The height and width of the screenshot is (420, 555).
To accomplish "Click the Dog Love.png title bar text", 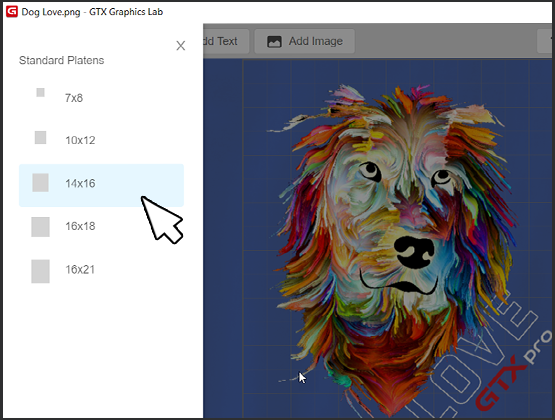I will point(51,12).
